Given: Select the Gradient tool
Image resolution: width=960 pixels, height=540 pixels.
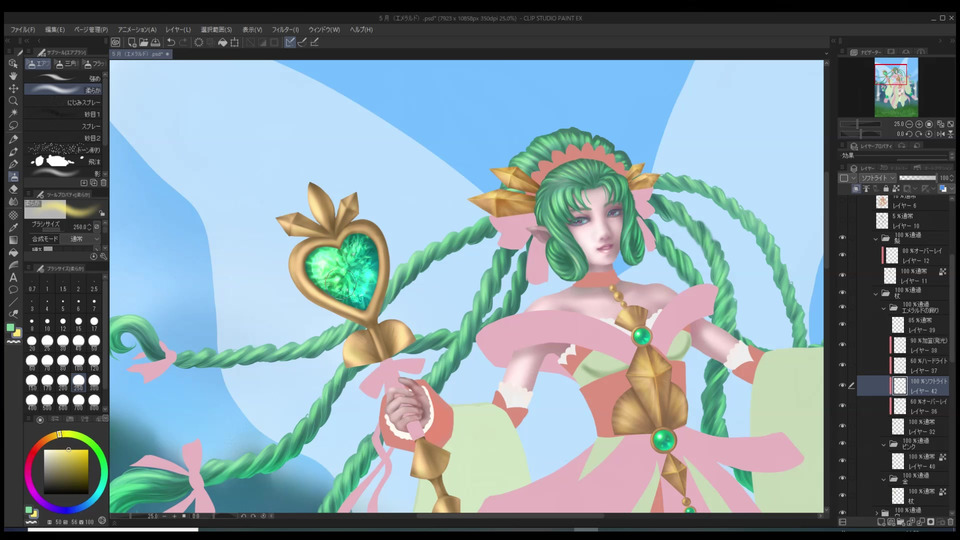Looking at the screenshot, I should [13, 240].
